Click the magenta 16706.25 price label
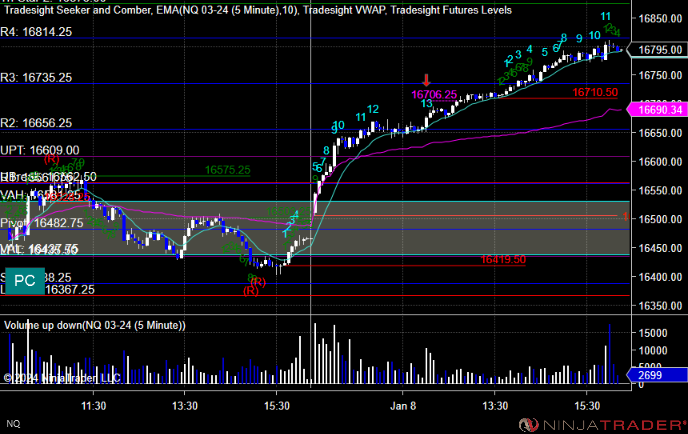The width and height of the screenshot is (688, 434). click(x=434, y=94)
